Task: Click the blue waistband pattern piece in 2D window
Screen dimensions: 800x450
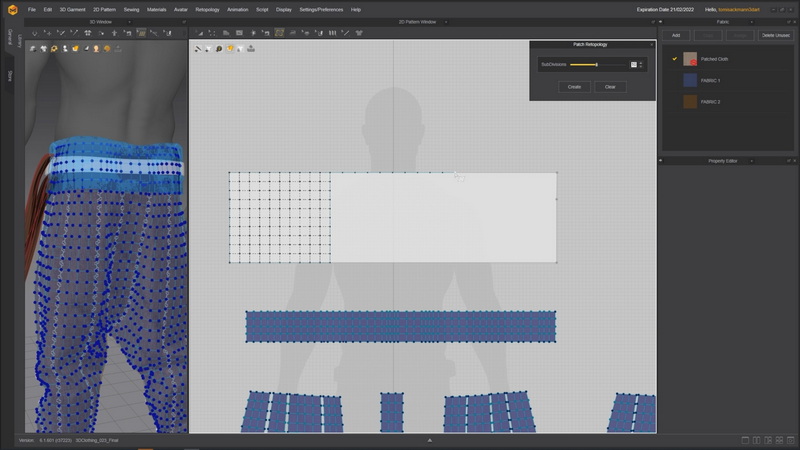Action: click(x=401, y=327)
